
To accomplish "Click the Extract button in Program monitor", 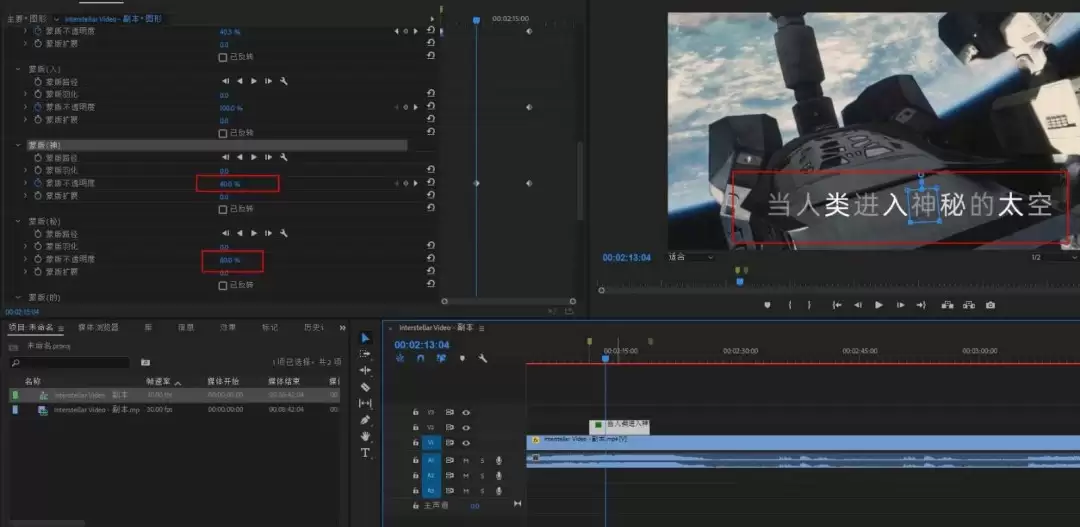I will [968, 305].
